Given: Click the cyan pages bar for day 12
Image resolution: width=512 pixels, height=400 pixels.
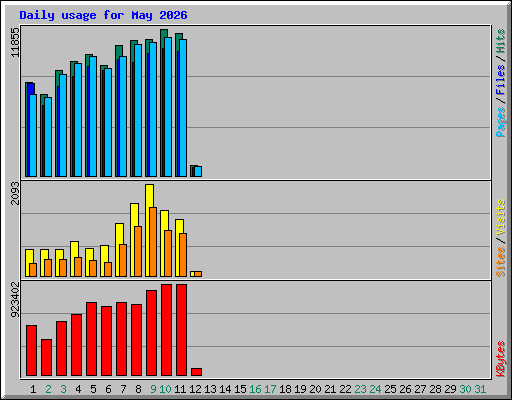Looking at the screenshot, I should point(198,171).
